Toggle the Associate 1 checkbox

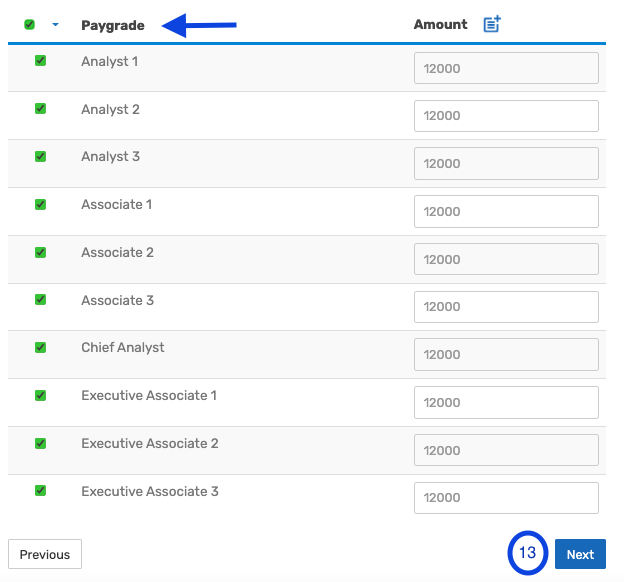click(x=40, y=204)
